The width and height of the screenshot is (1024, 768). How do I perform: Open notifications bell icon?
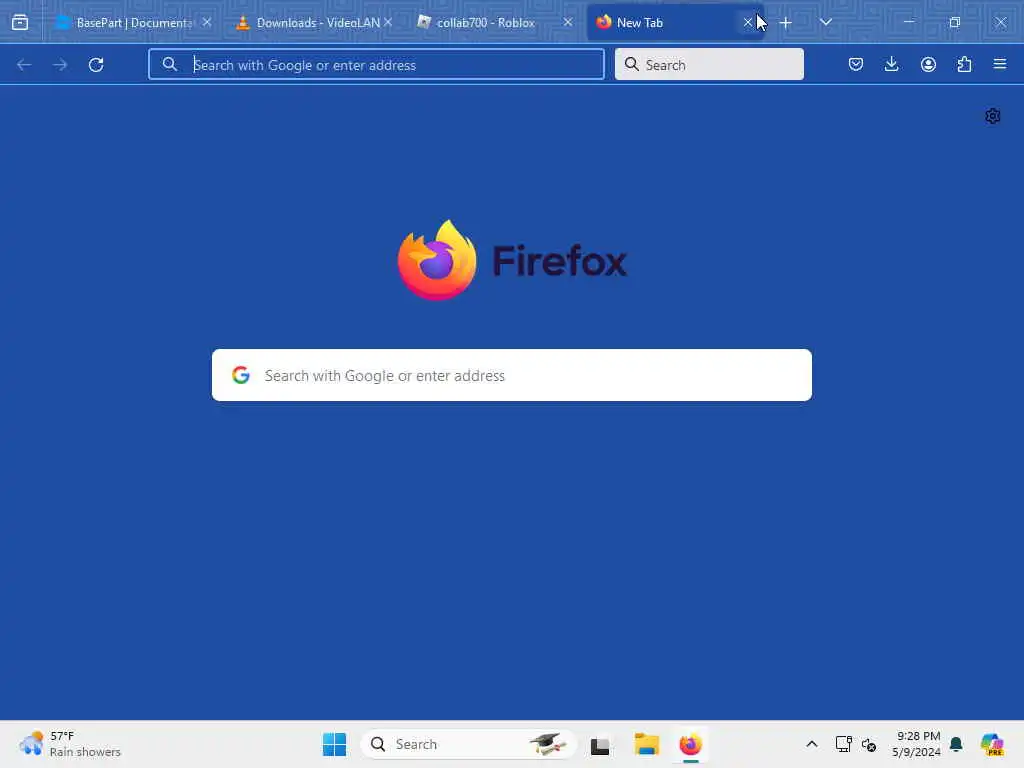956,744
